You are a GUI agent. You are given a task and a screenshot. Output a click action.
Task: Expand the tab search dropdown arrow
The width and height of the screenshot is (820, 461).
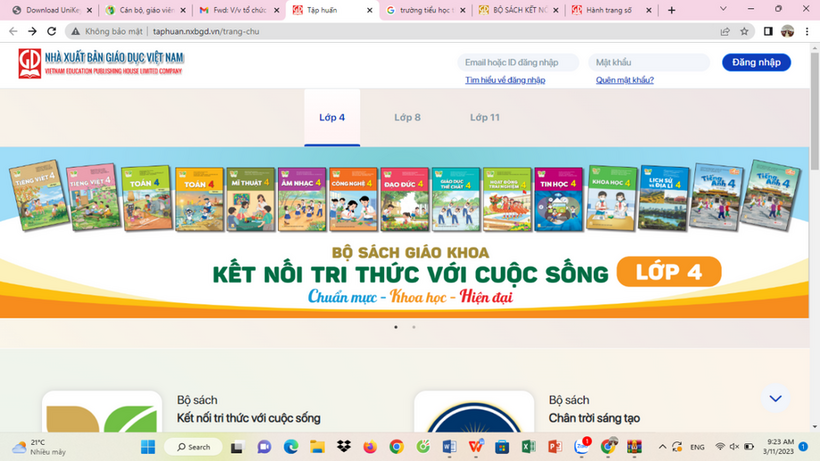pyautogui.click(x=723, y=9)
